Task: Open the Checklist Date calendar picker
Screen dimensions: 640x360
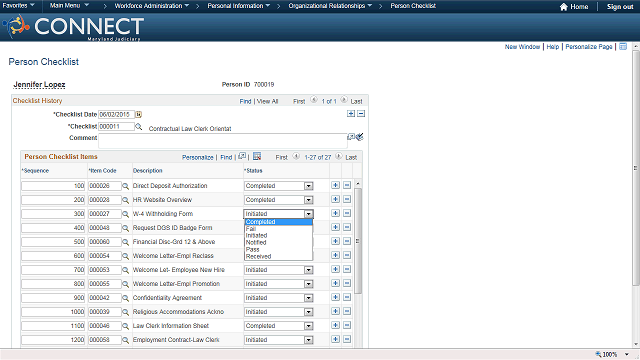Action: (138, 114)
